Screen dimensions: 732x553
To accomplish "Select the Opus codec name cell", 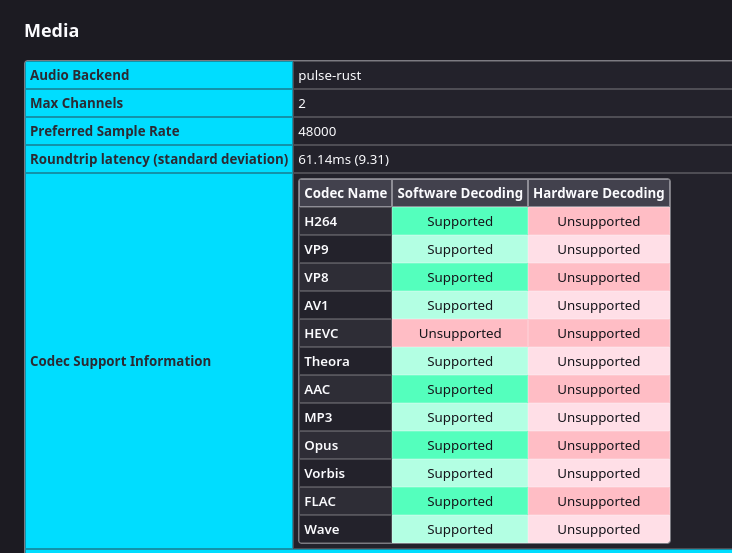I will pyautogui.click(x=345, y=445).
